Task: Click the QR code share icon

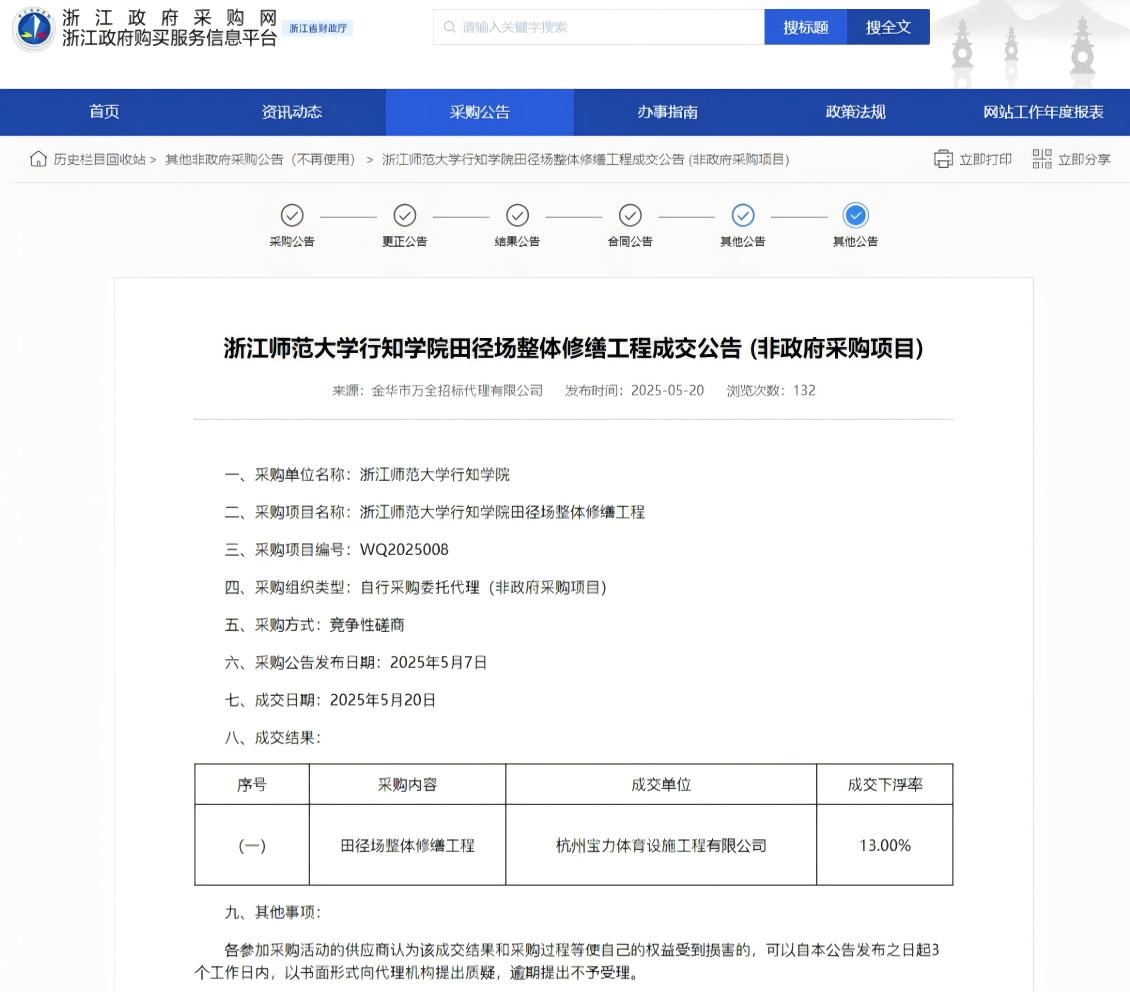Action: [x=1042, y=159]
